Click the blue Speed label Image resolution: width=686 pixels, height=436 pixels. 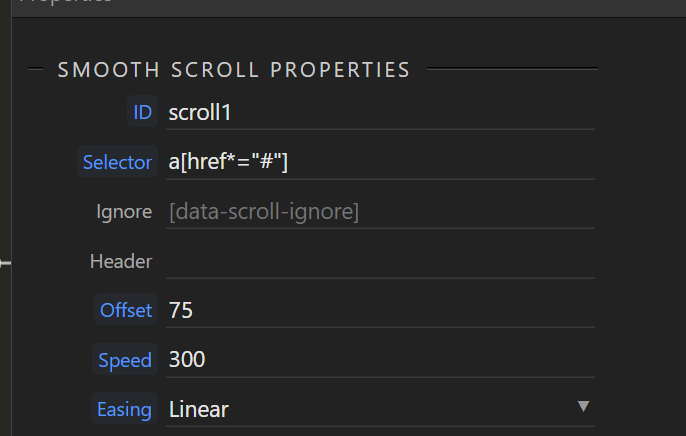click(125, 360)
